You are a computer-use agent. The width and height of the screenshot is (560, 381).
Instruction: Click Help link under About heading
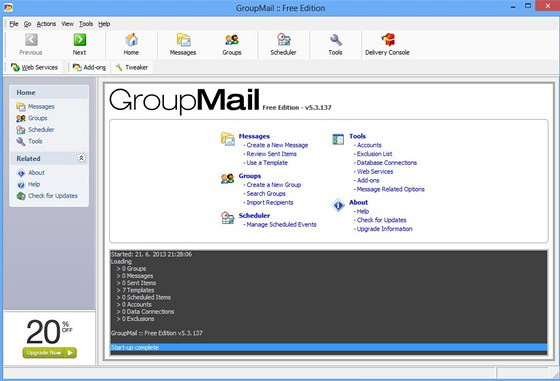tap(363, 211)
